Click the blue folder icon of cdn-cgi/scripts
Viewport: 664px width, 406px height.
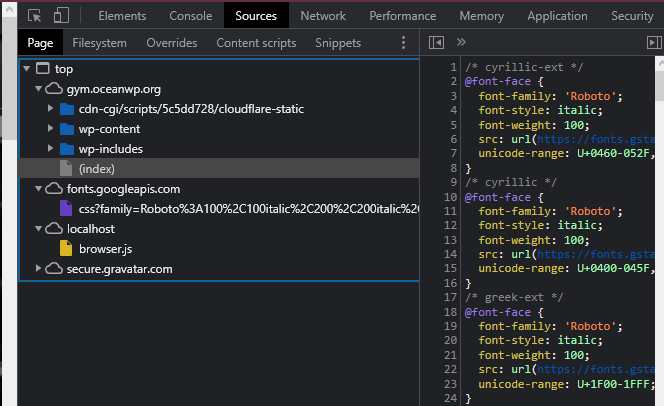tap(67, 109)
